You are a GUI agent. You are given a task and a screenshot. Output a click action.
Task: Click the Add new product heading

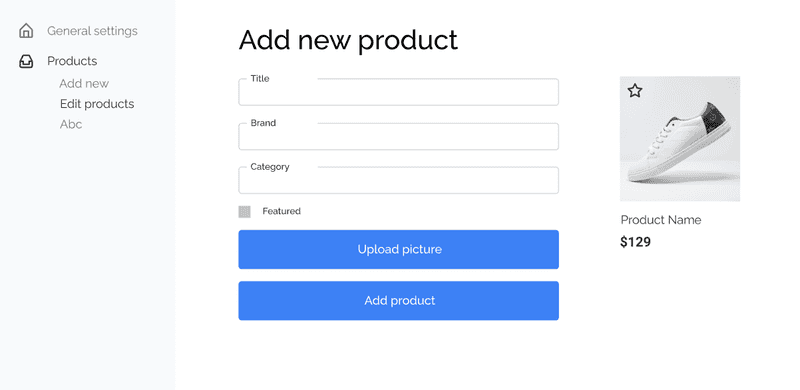pyautogui.click(x=348, y=40)
